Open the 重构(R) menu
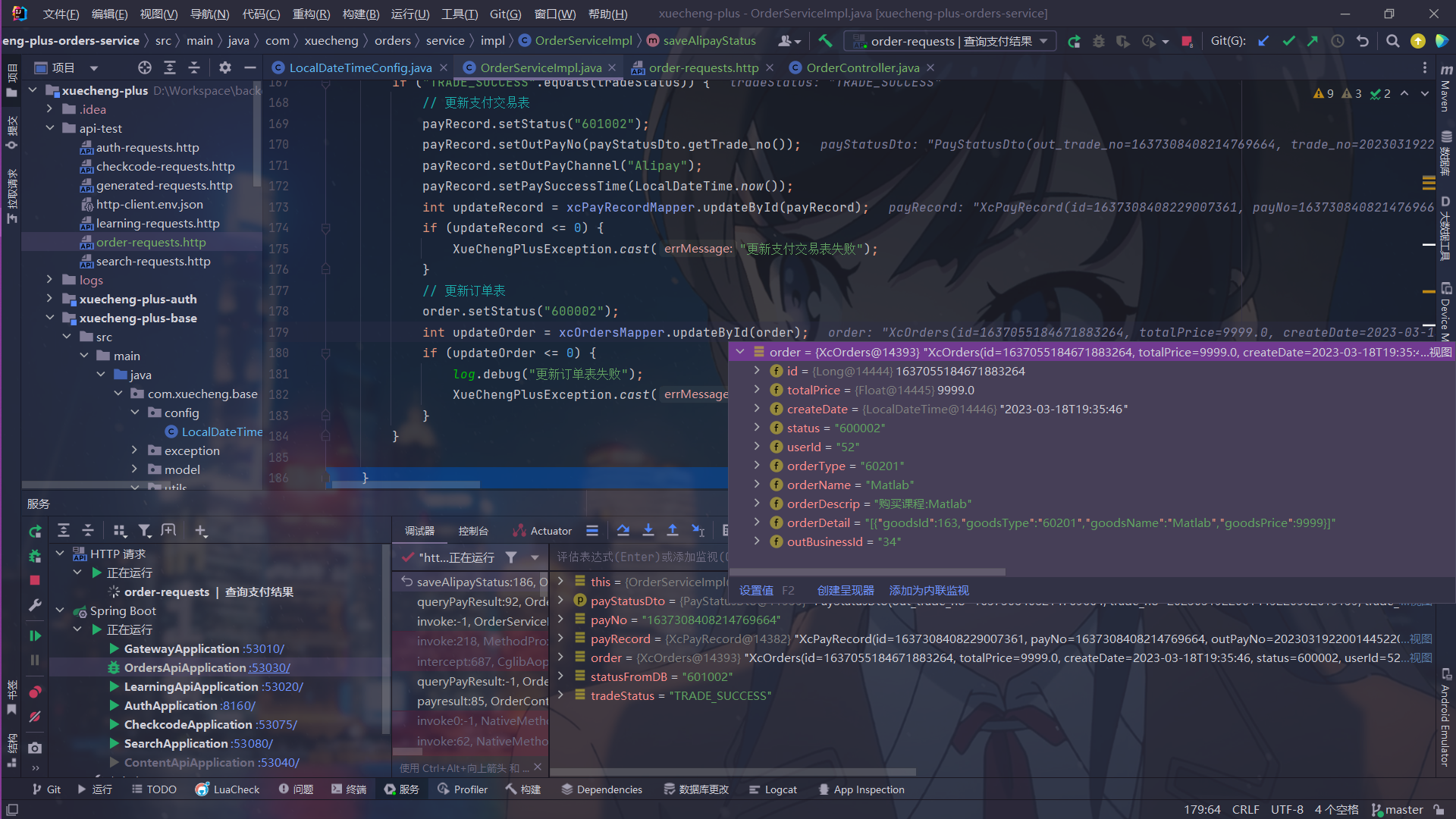Viewport: 1456px width, 819px height. click(311, 14)
